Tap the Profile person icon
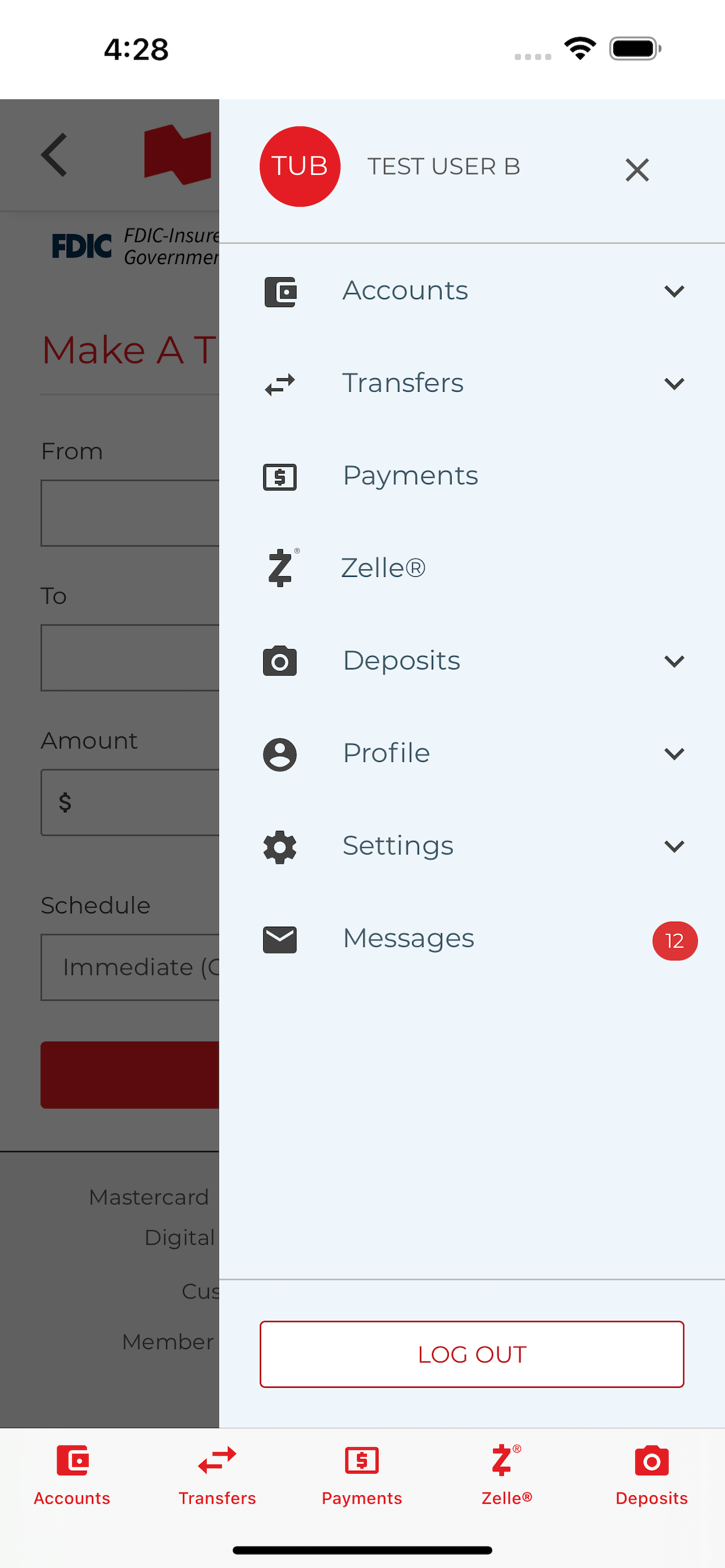This screenshot has height=1568, width=725. pos(280,754)
